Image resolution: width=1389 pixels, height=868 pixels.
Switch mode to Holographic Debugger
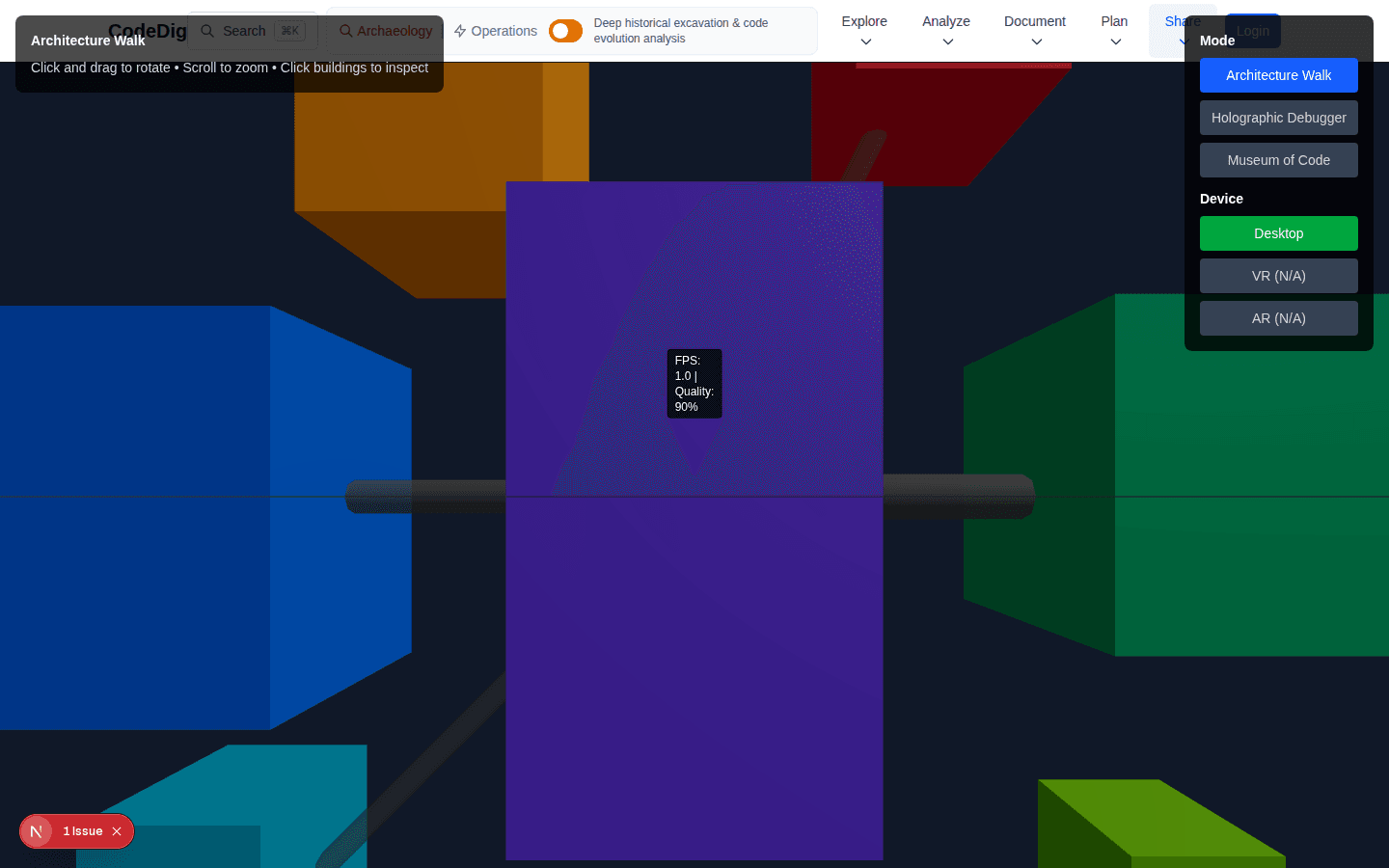(x=1278, y=118)
